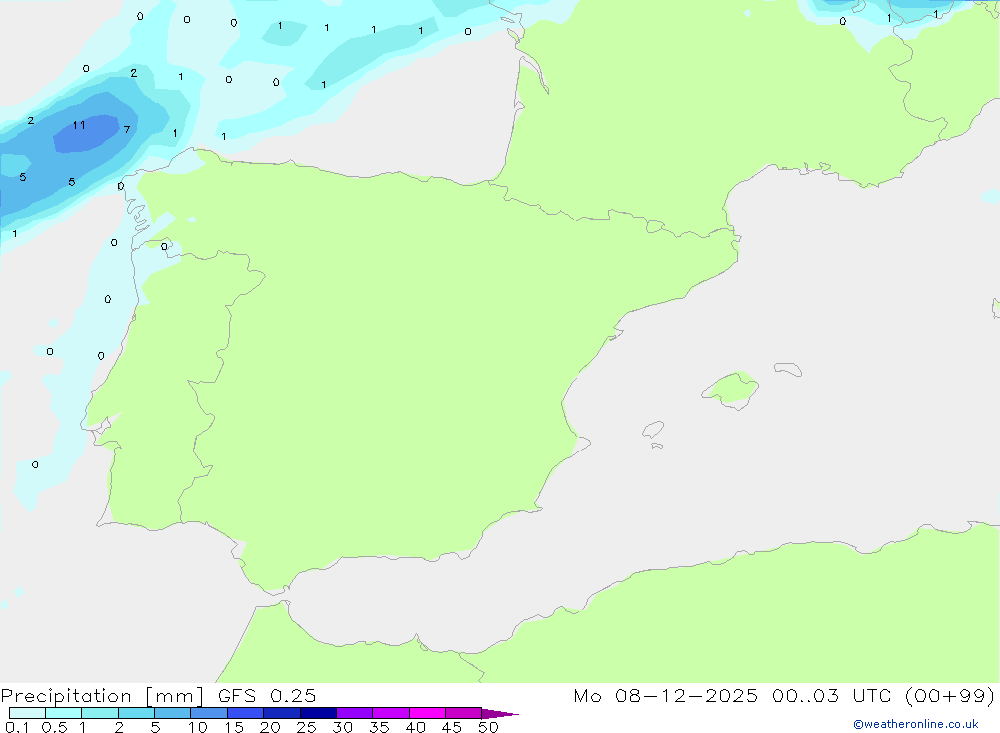This screenshot has width=1000, height=733.
Task: Click the '(00+99)' forecast offset text
Action: pos(950,696)
